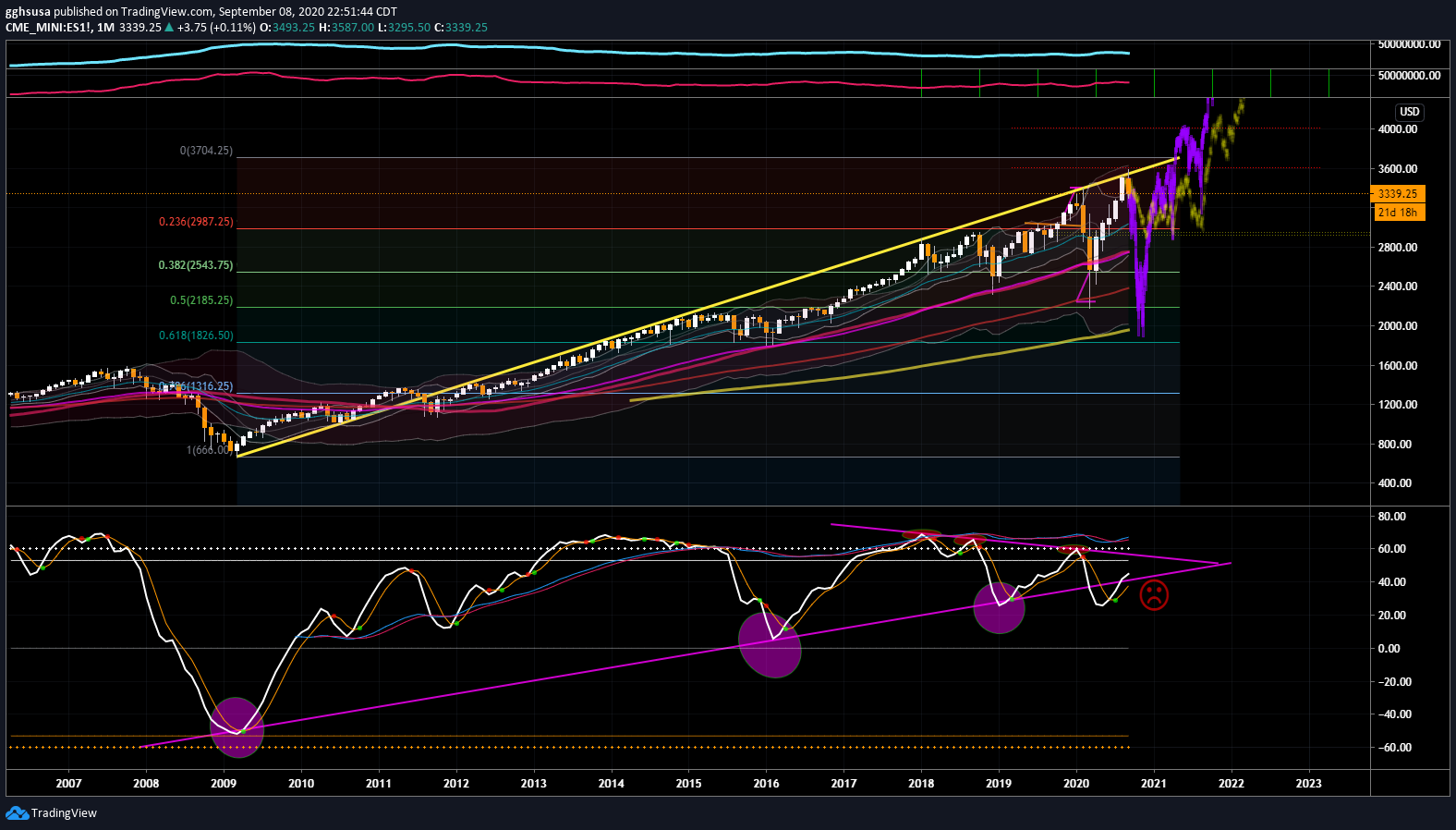Click the orange 3339.25 current price tag

click(1398, 194)
